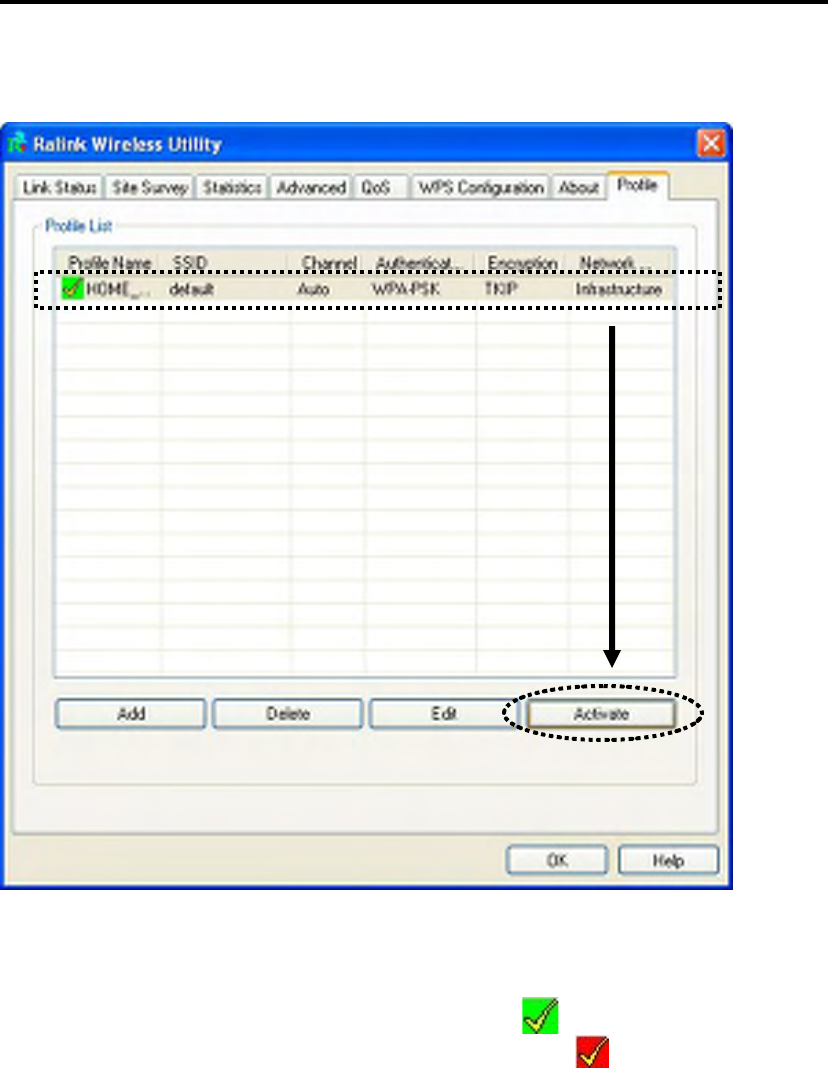Click the Ralink logo icon in title bar
This screenshot has width=828, height=1068.
18,143
